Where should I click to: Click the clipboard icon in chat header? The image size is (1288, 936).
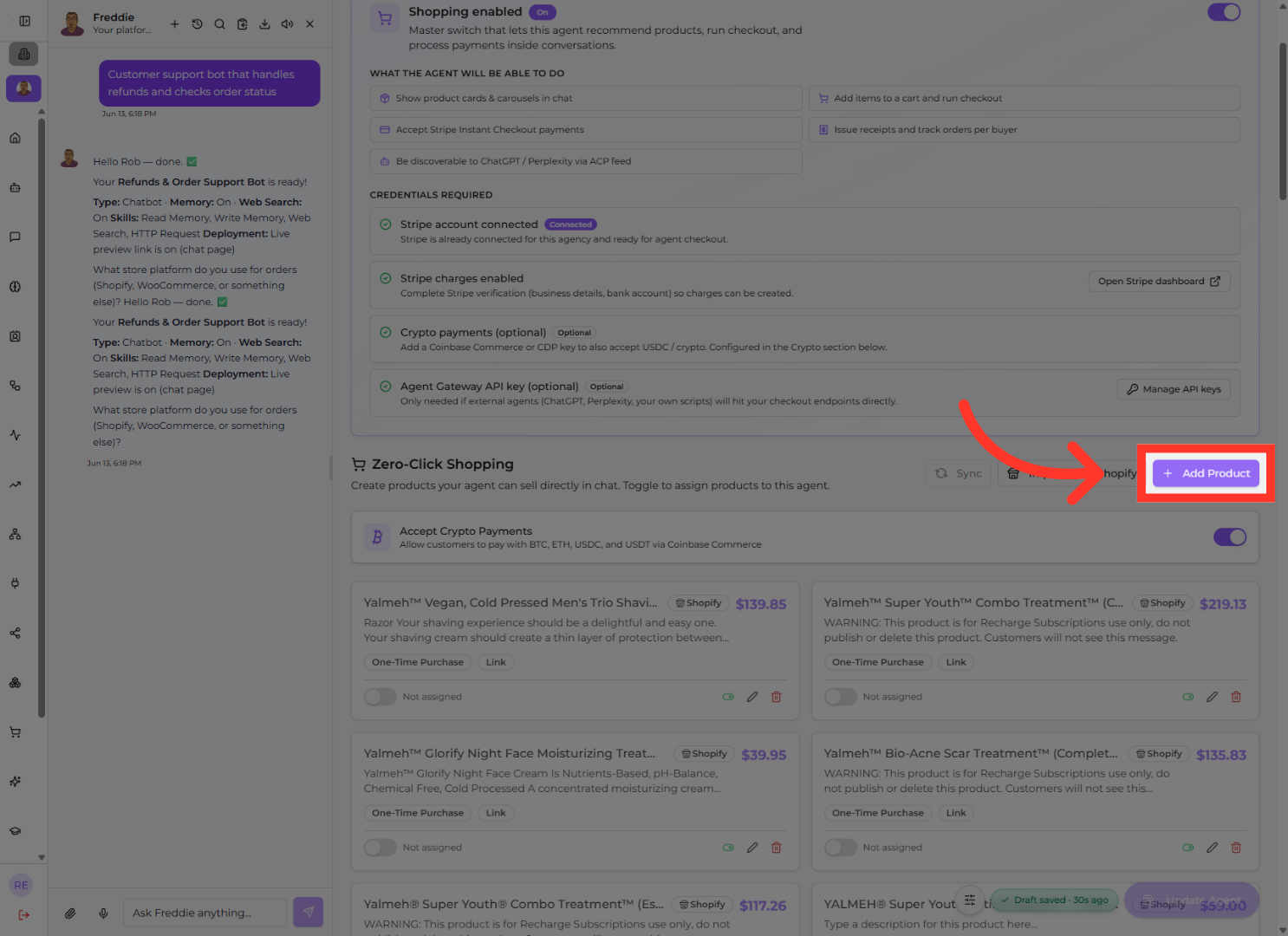point(242,24)
